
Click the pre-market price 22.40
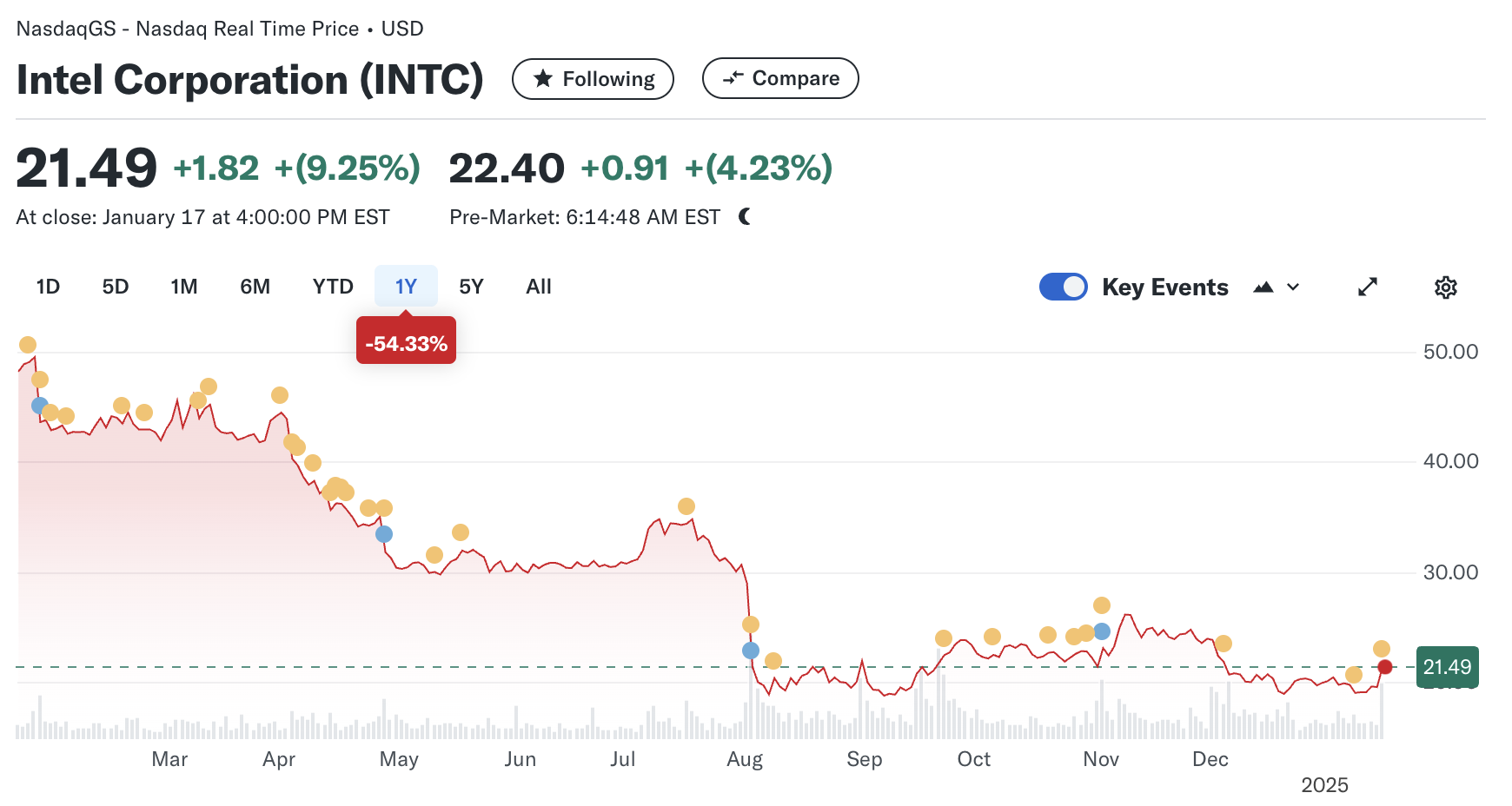507,168
